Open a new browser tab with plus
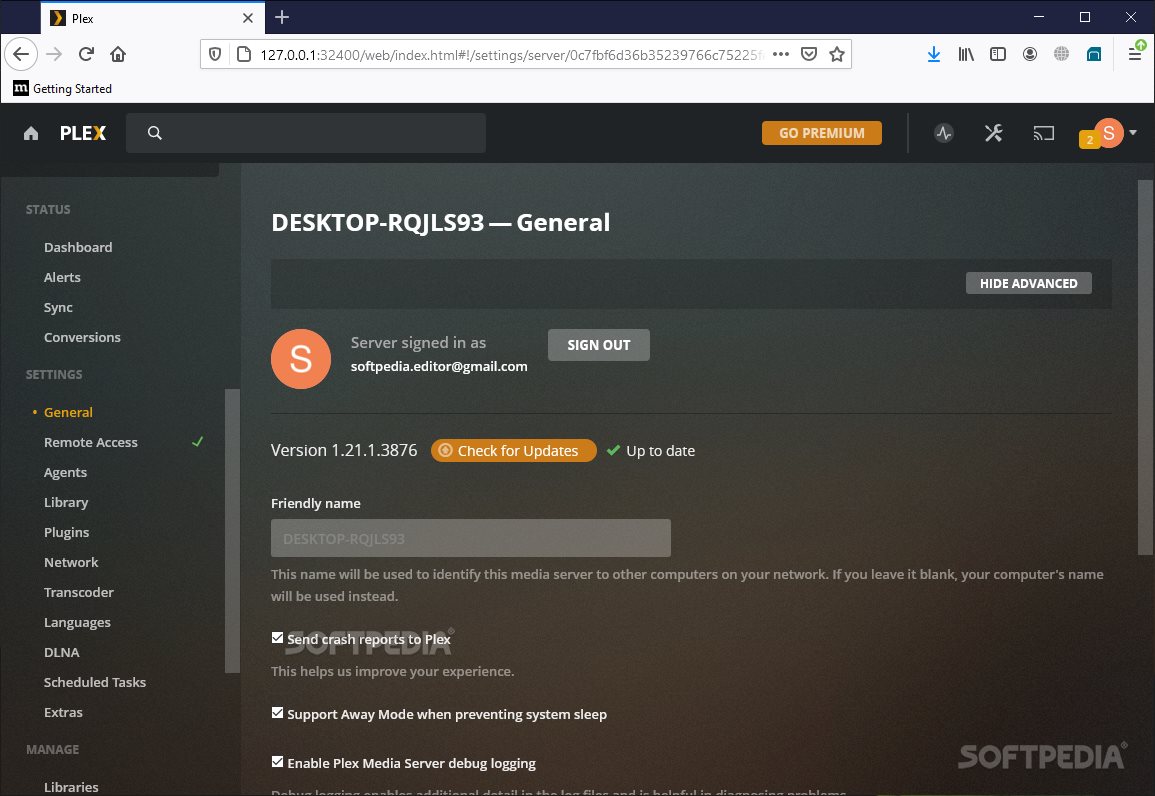The height and width of the screenshot is (796, 1155). click(x=281, y=18)
